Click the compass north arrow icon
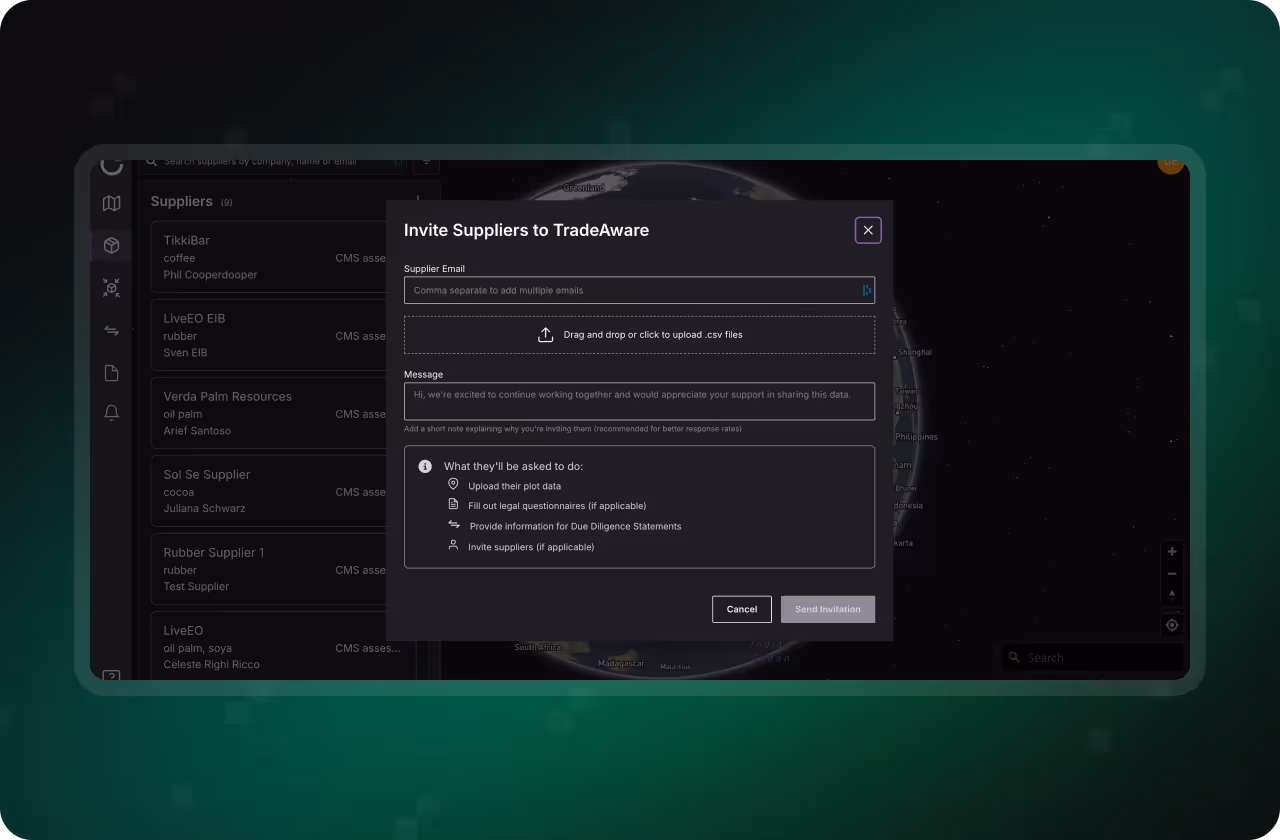 [1172, 595]
